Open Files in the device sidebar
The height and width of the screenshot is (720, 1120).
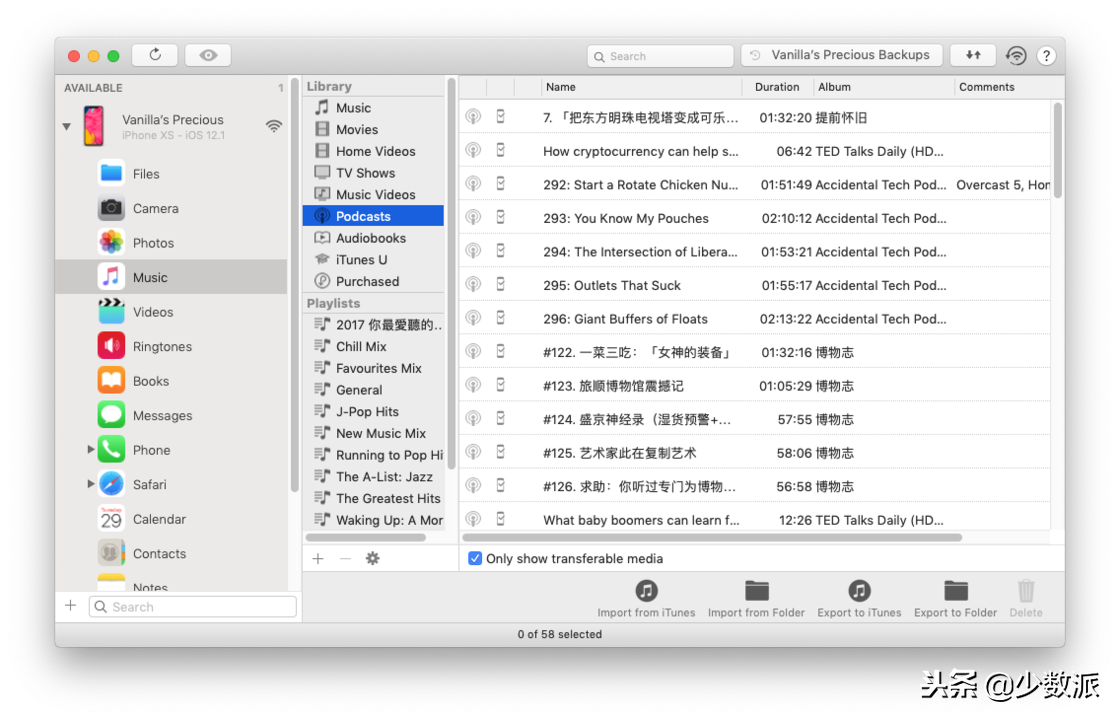click(171, 174)
